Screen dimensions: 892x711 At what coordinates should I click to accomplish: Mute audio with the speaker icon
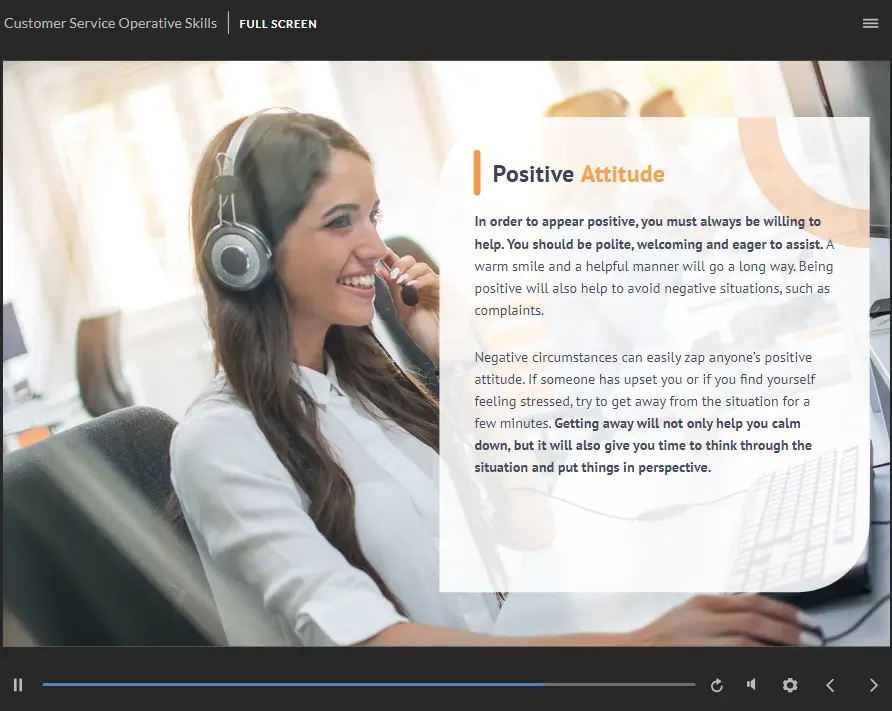(751, 684)
